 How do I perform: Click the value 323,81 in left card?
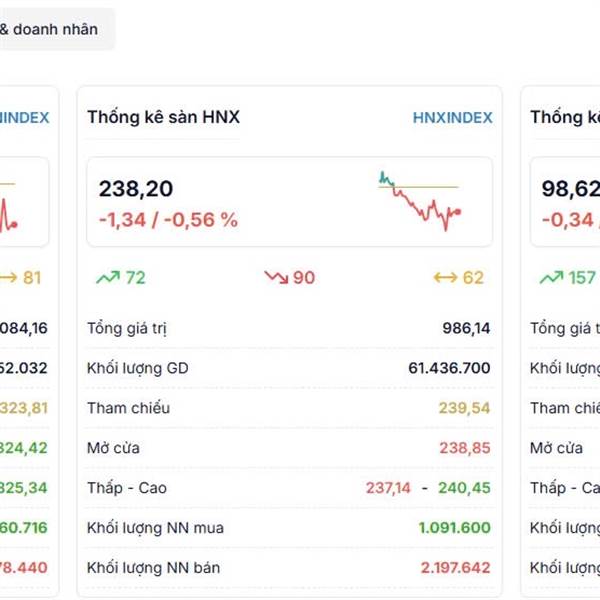point(24,408)
